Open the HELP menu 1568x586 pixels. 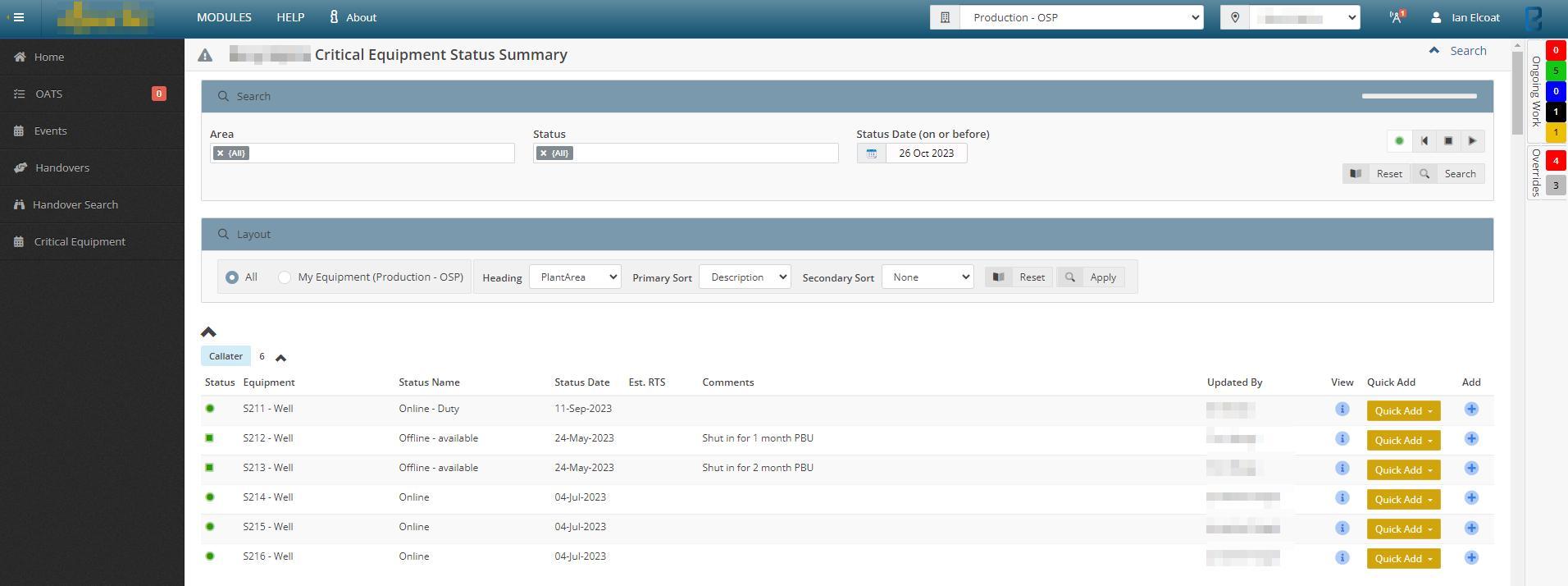pyautogui.click(x=290, y=17)
